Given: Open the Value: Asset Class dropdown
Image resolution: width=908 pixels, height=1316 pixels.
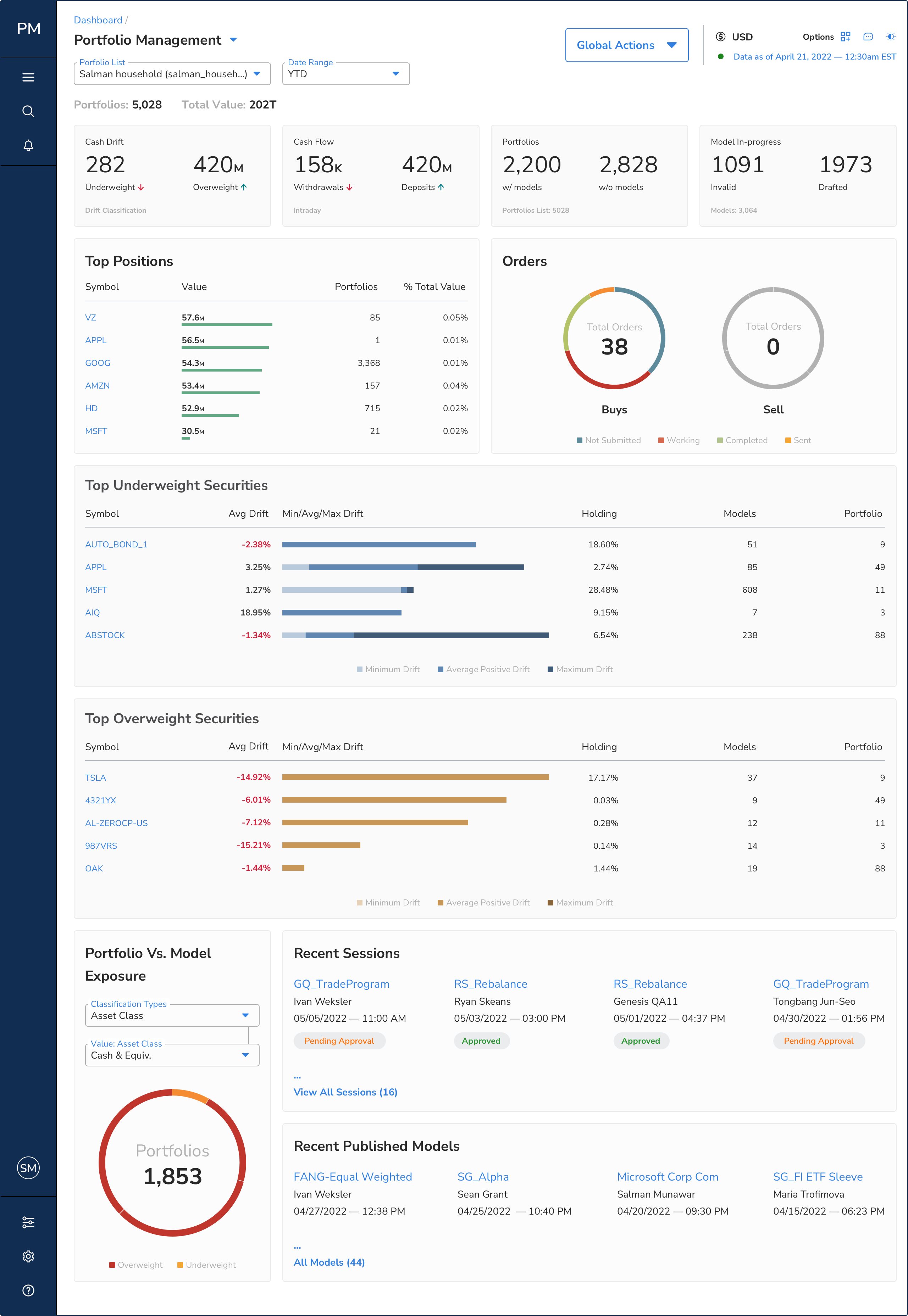Looking at the screenshot, I should click(x=172, y=1055).
